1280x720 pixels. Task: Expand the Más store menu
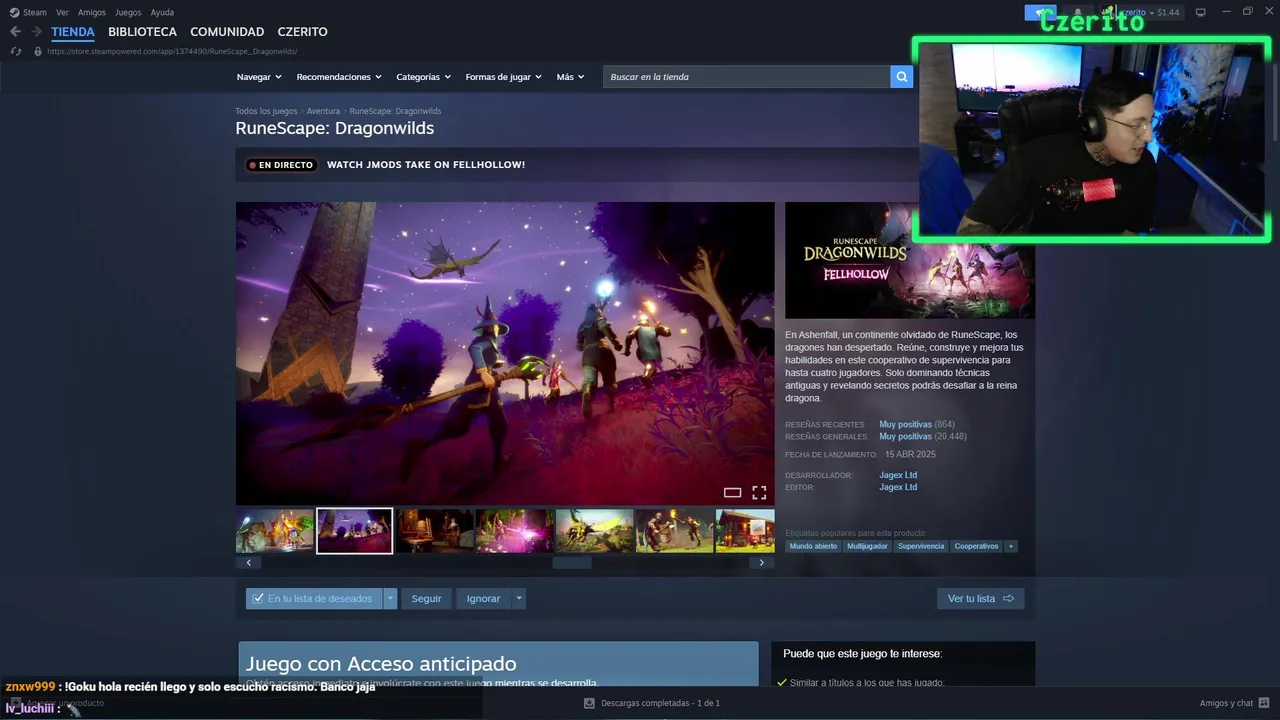tap(570, 77)
